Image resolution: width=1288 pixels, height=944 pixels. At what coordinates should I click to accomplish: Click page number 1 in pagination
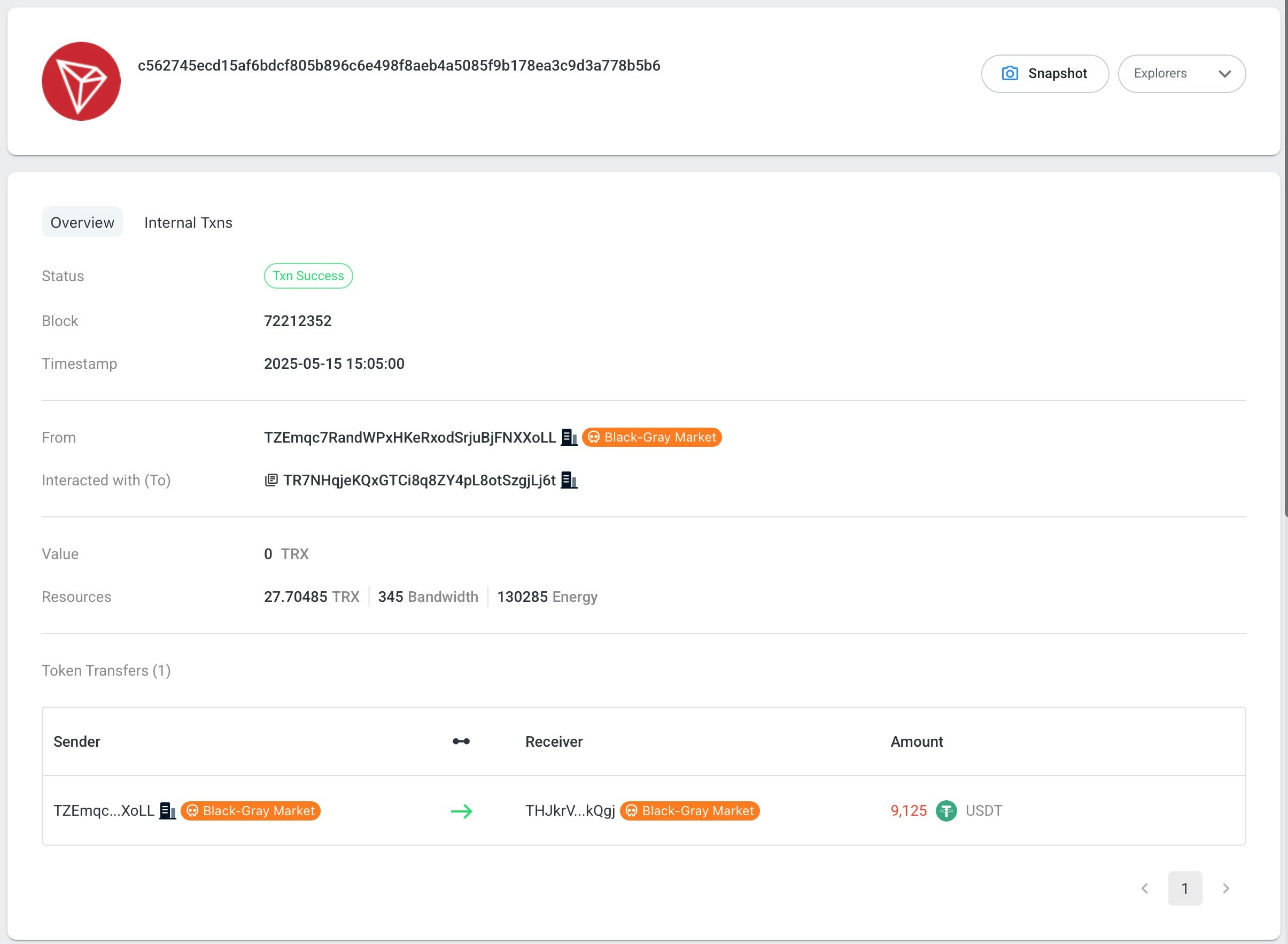[1185, 888]
